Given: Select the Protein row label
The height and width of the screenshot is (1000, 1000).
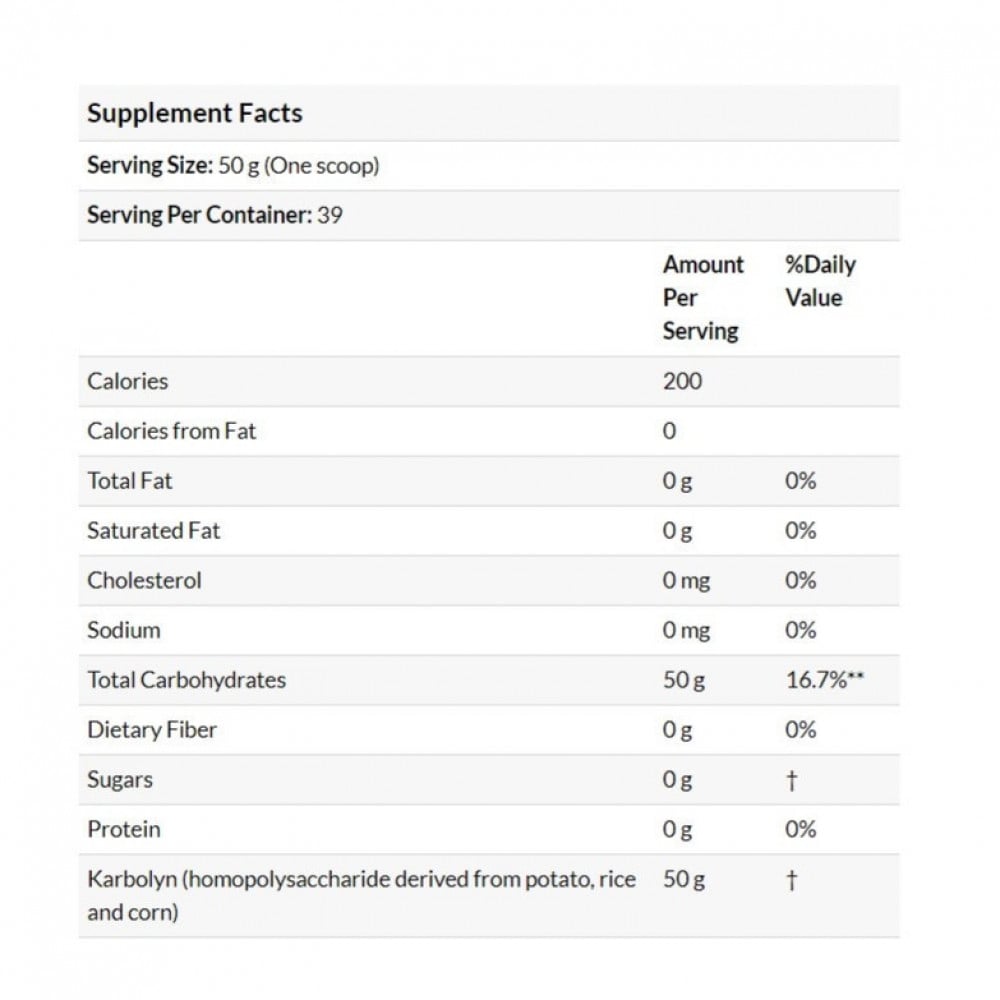Looking at the screenshot, I should (x=123, y=830).
